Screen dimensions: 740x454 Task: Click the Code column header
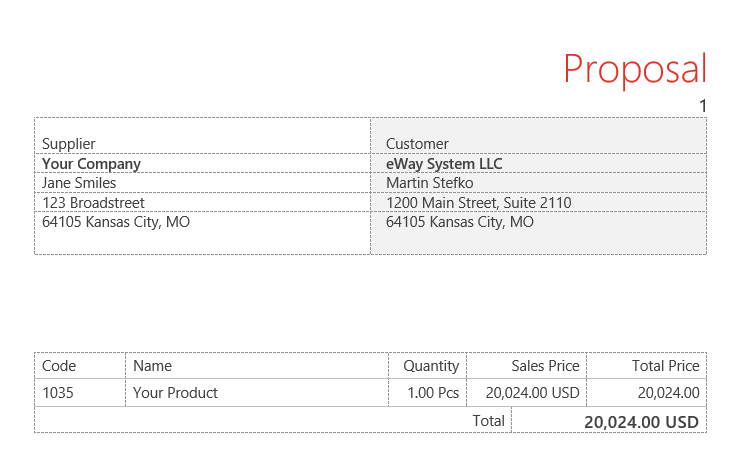pos(80,366)
